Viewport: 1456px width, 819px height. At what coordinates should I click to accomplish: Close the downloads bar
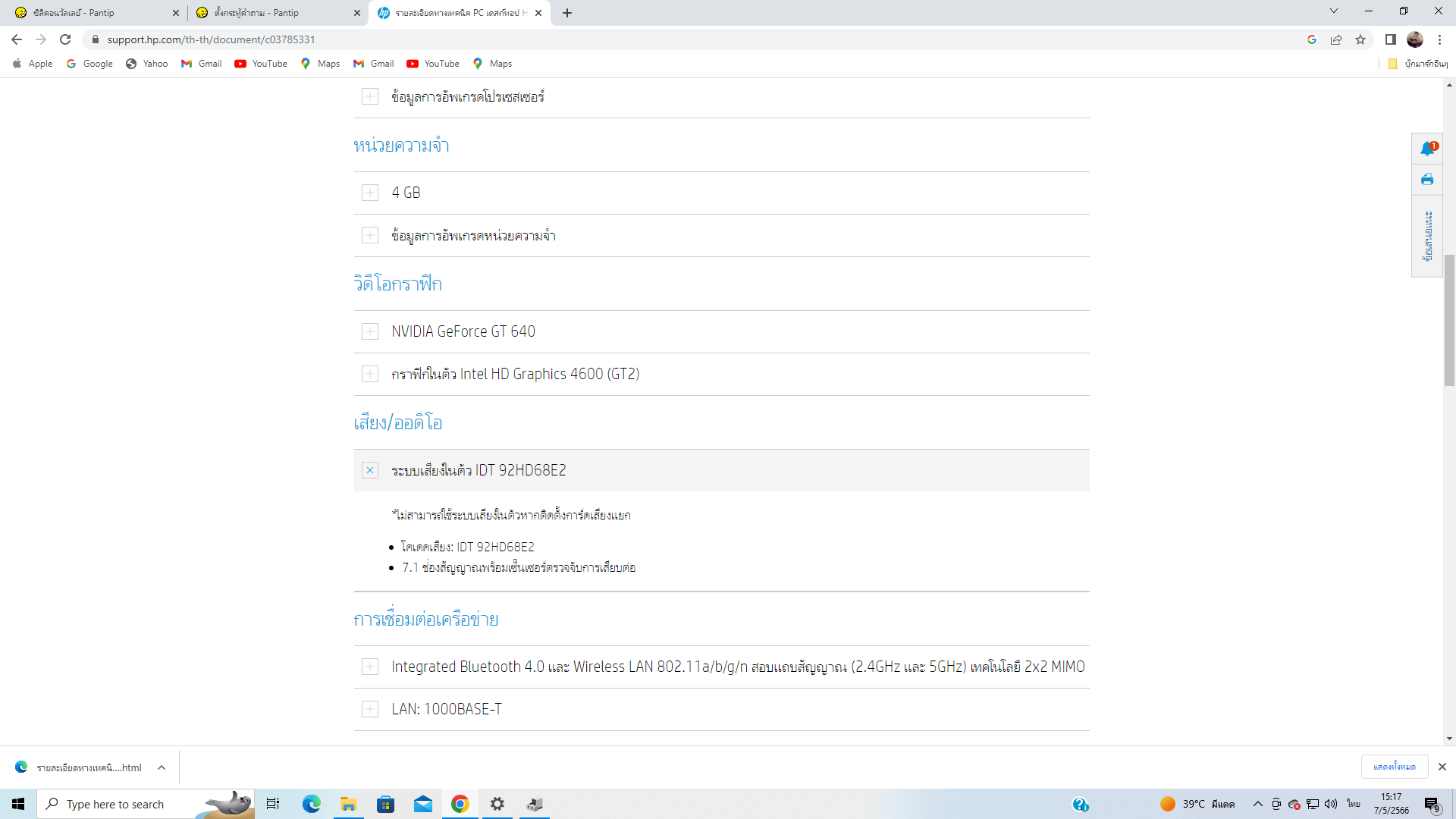(x=1442, y=767)
